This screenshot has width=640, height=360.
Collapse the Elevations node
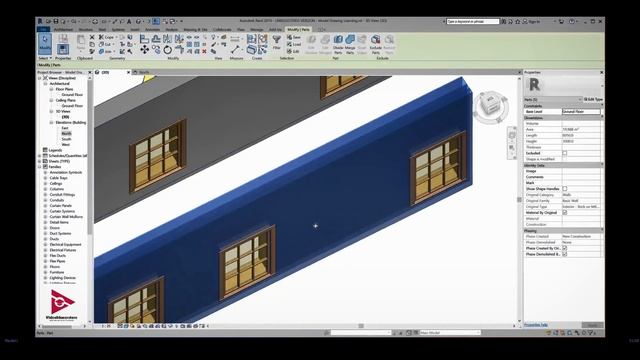point(51,122)
